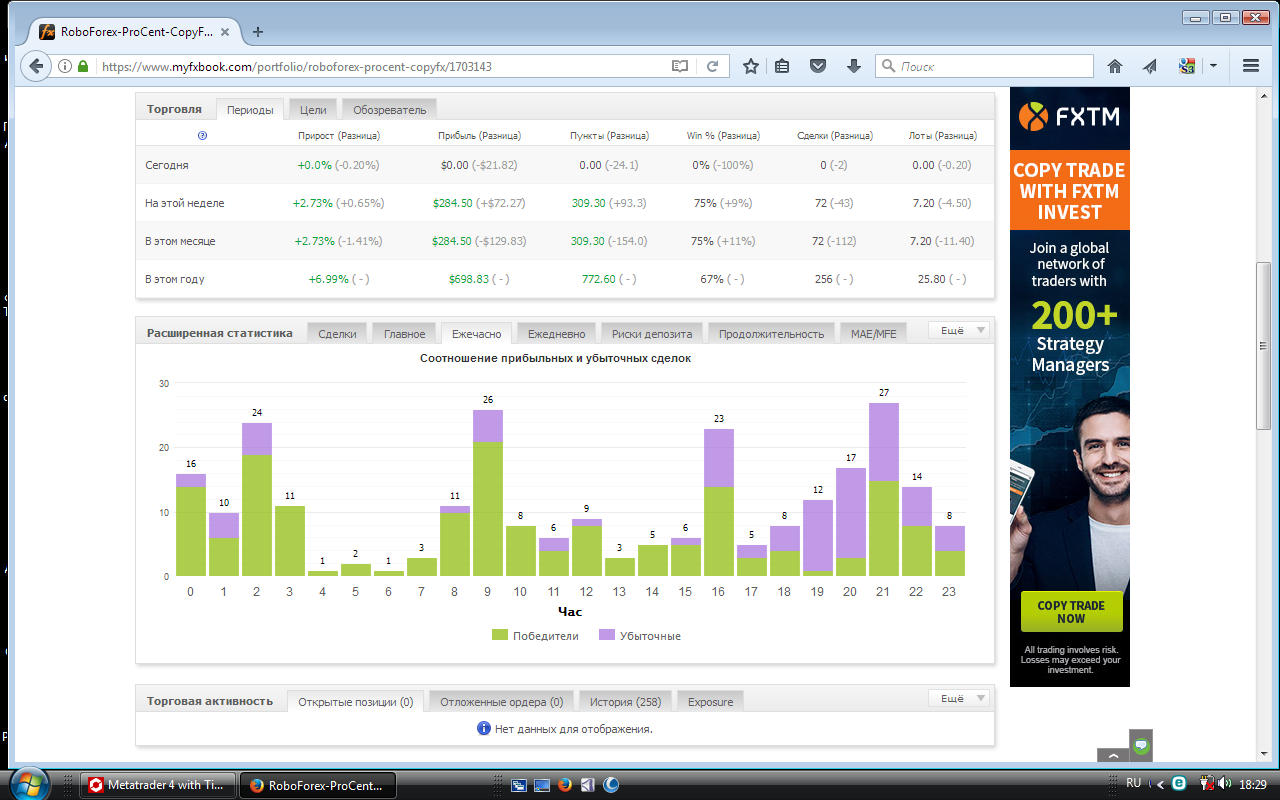Open the Google extension toolbar icon
The width and height of the screenshot is (1280, 800).
click(1187, 66)
